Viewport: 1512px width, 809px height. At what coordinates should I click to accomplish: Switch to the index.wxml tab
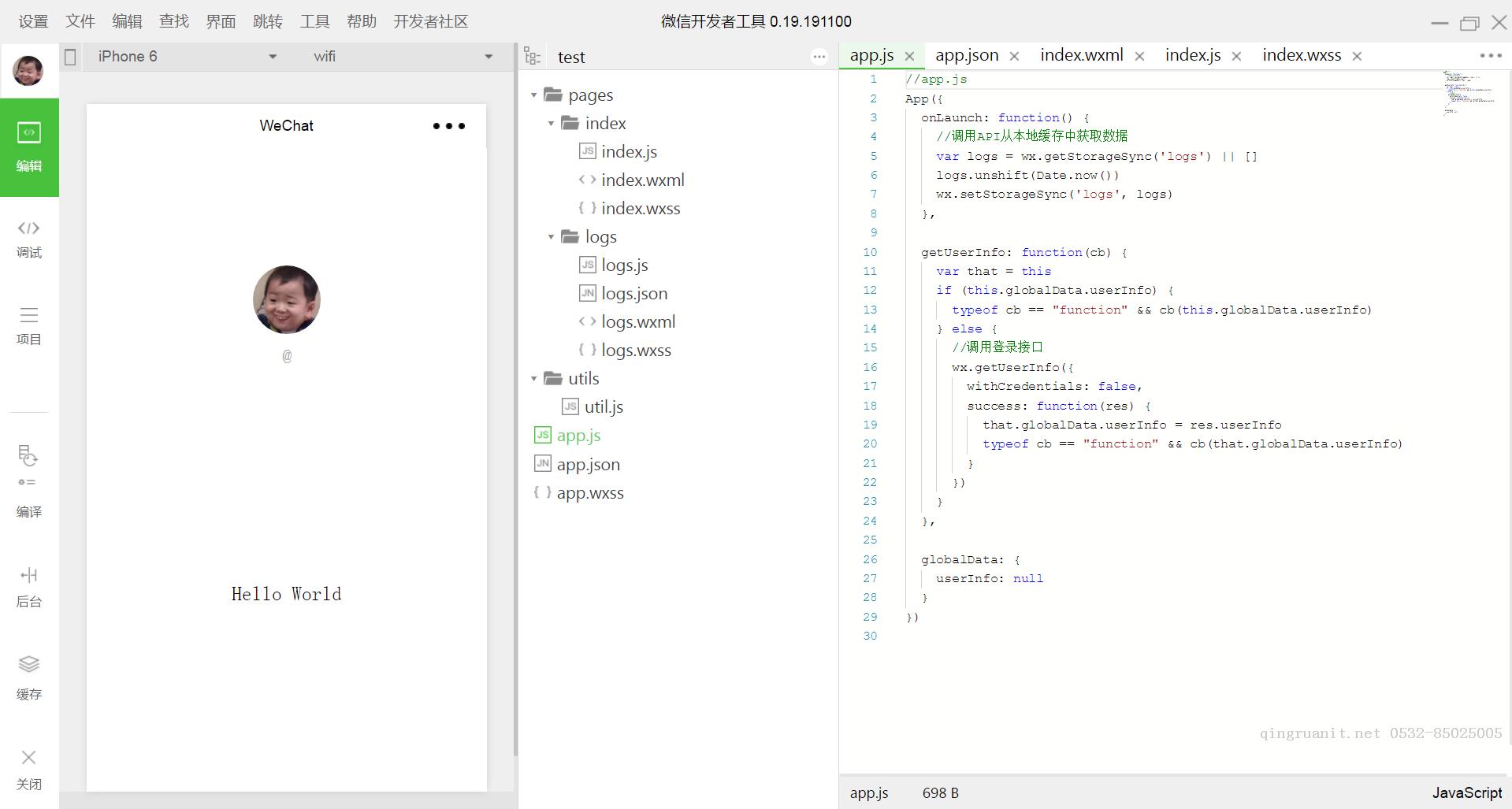point(1081,55)
